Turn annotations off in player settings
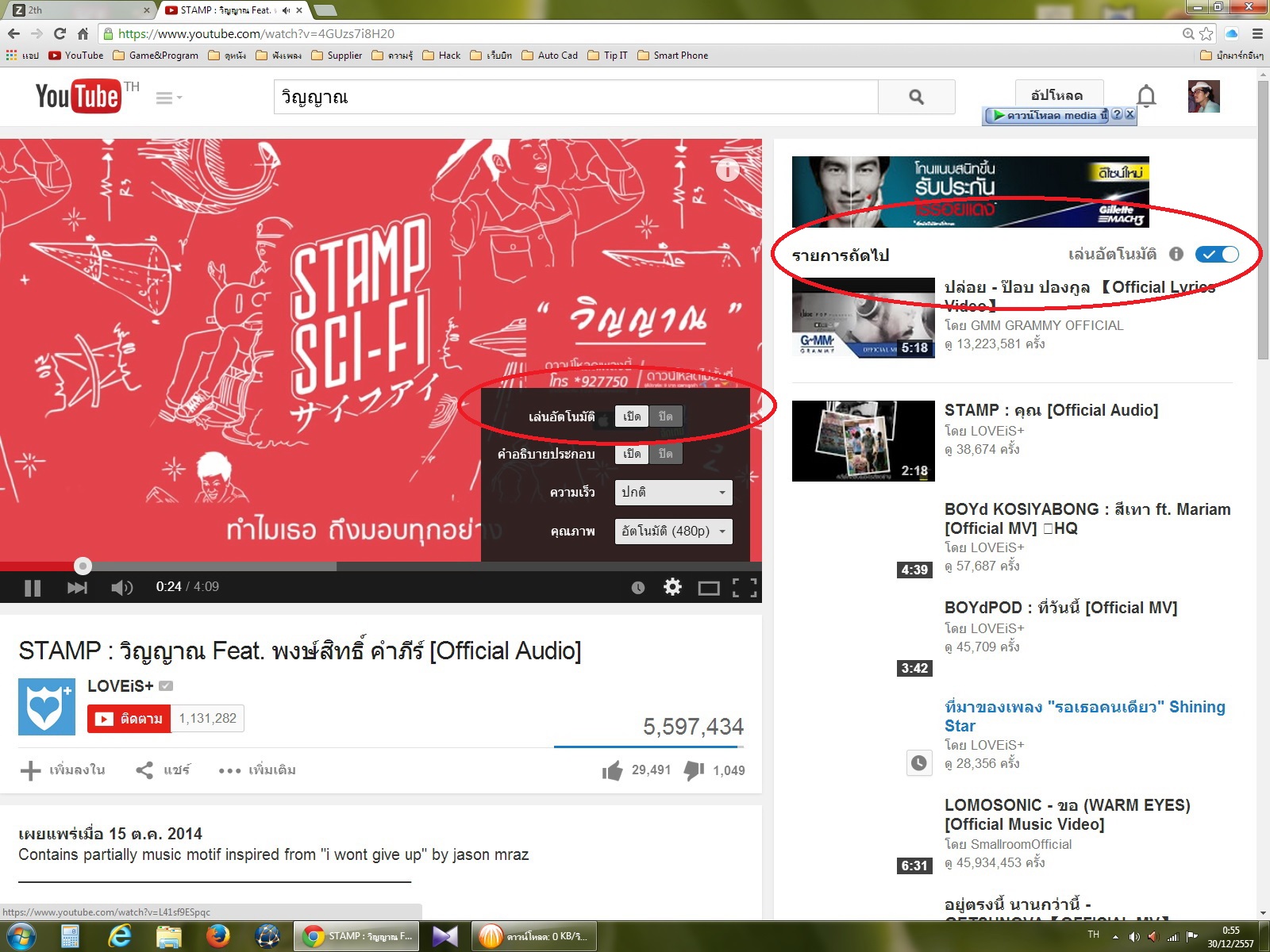Screen dimensions: 1270x952 pos(666,454)
